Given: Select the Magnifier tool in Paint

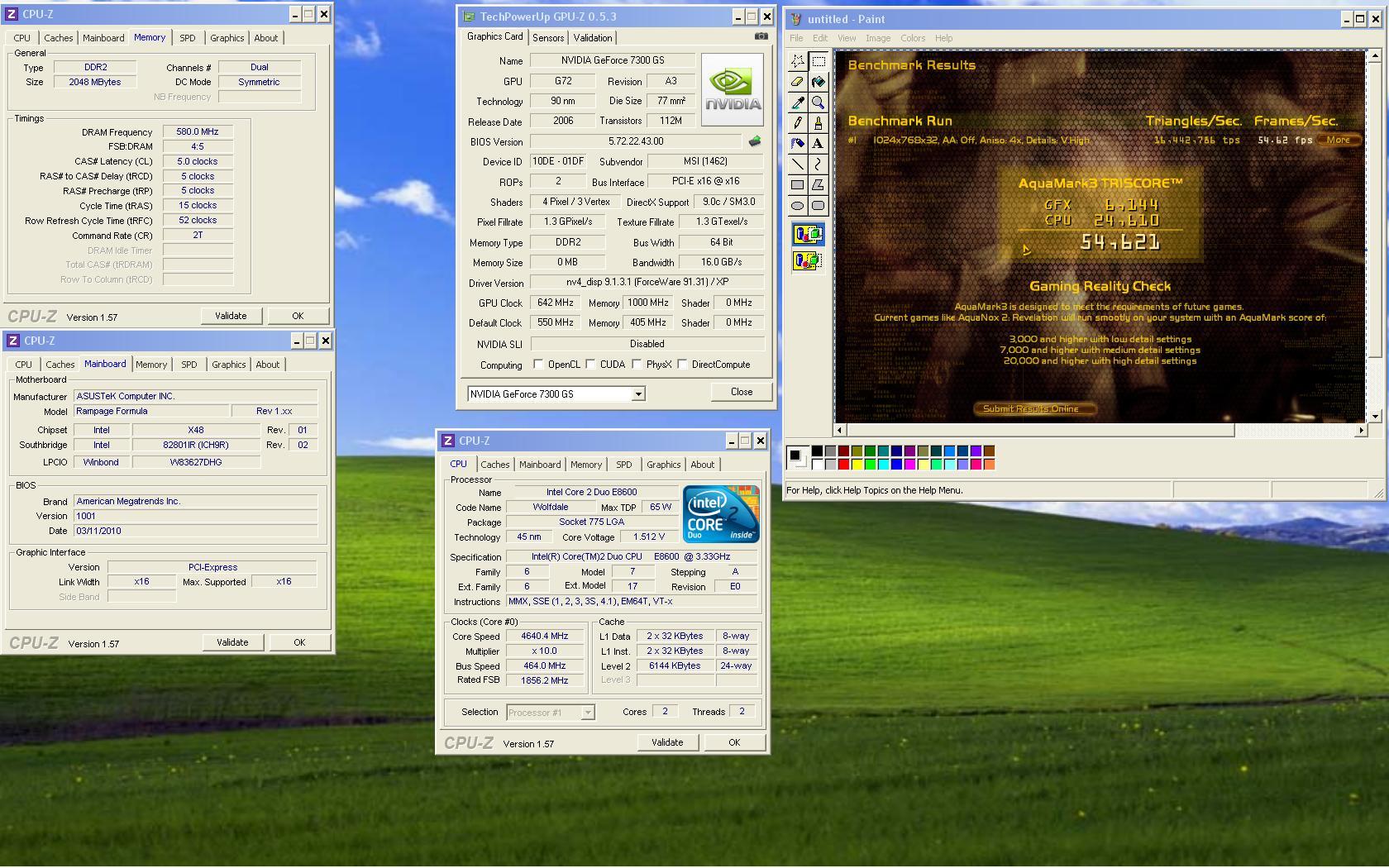Looking at the screenshot, I should point(818,103).
